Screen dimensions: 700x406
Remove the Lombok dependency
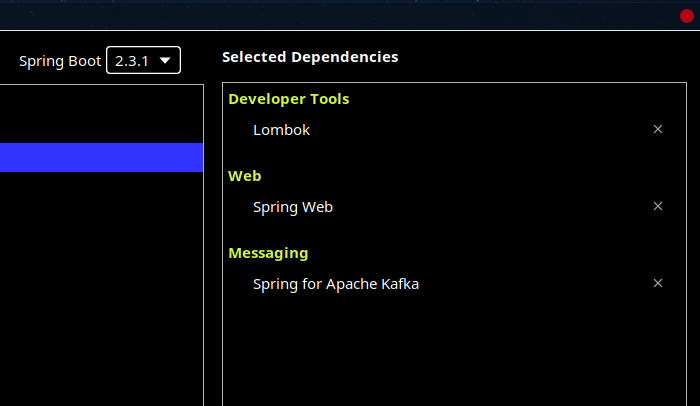coord(658,129)
